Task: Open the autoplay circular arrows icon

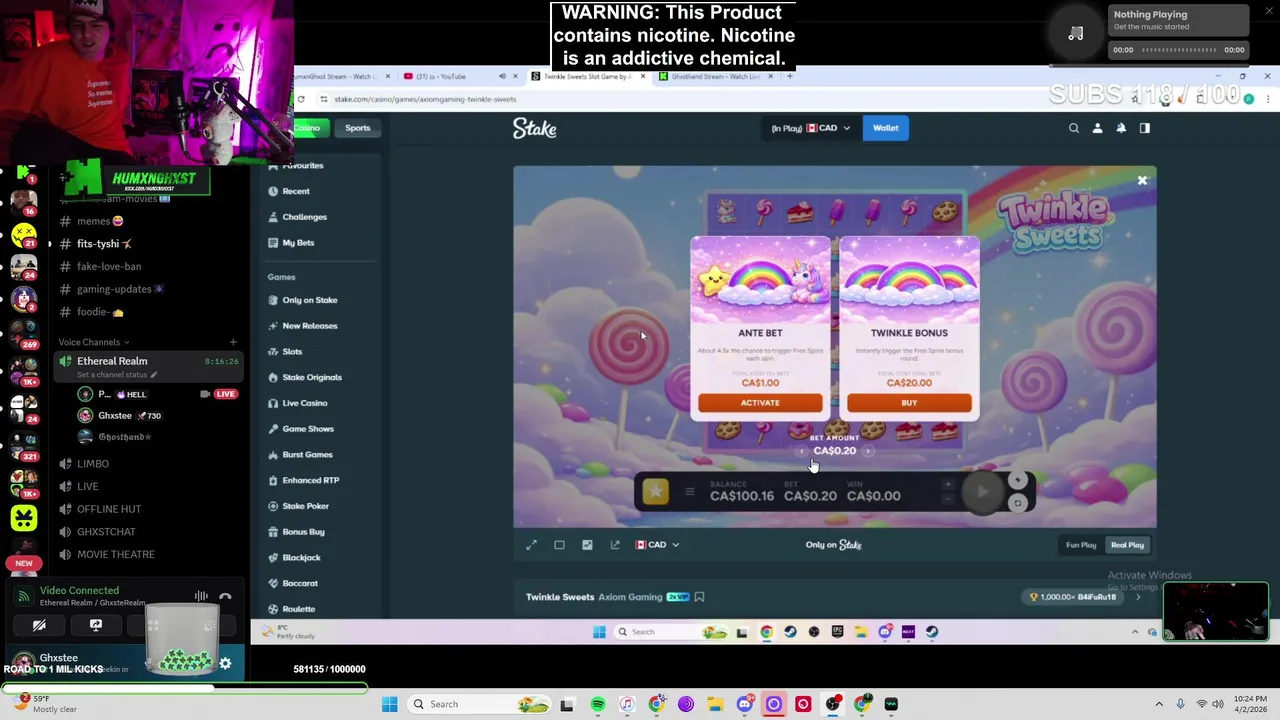Action: [1017, 503]
